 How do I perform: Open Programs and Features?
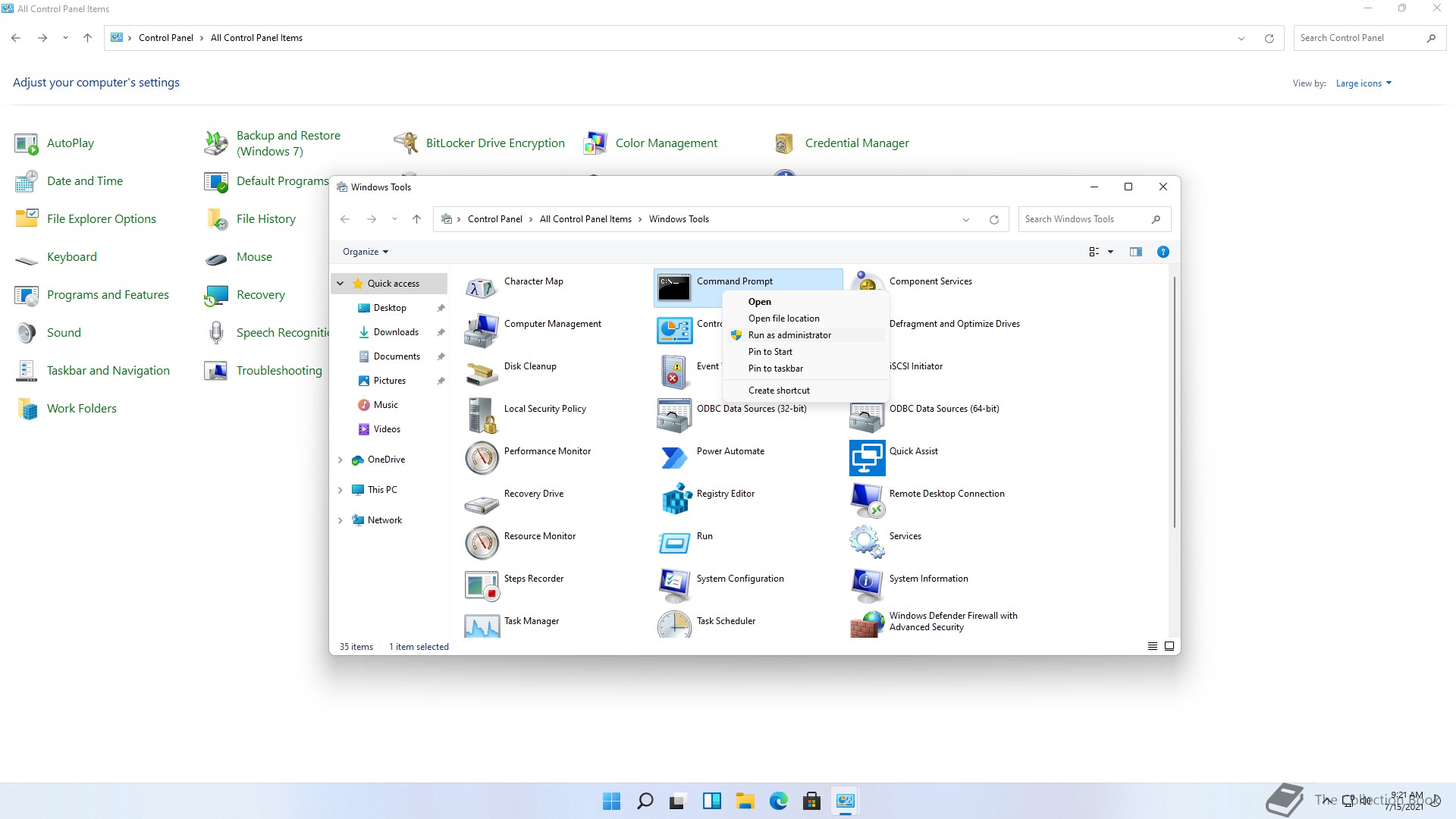point(92,295)
